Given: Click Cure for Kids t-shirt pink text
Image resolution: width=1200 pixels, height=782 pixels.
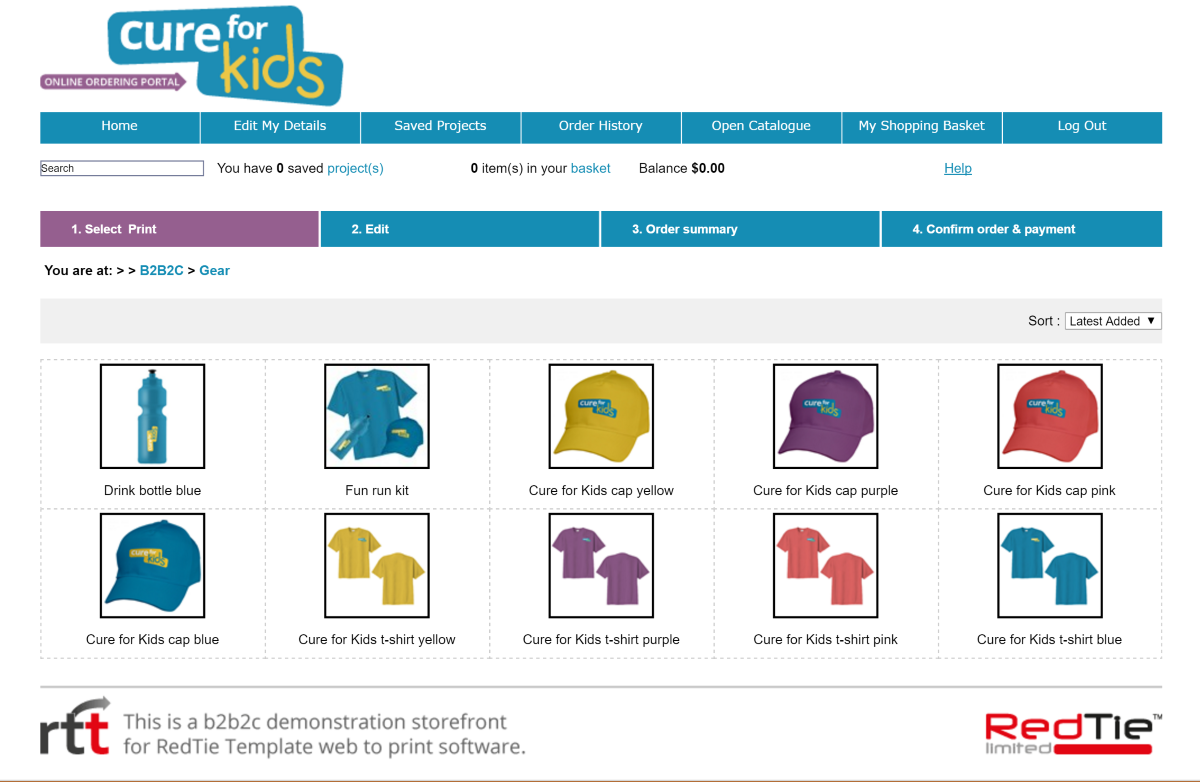Looking at the screenshot, I should [826, 639].
